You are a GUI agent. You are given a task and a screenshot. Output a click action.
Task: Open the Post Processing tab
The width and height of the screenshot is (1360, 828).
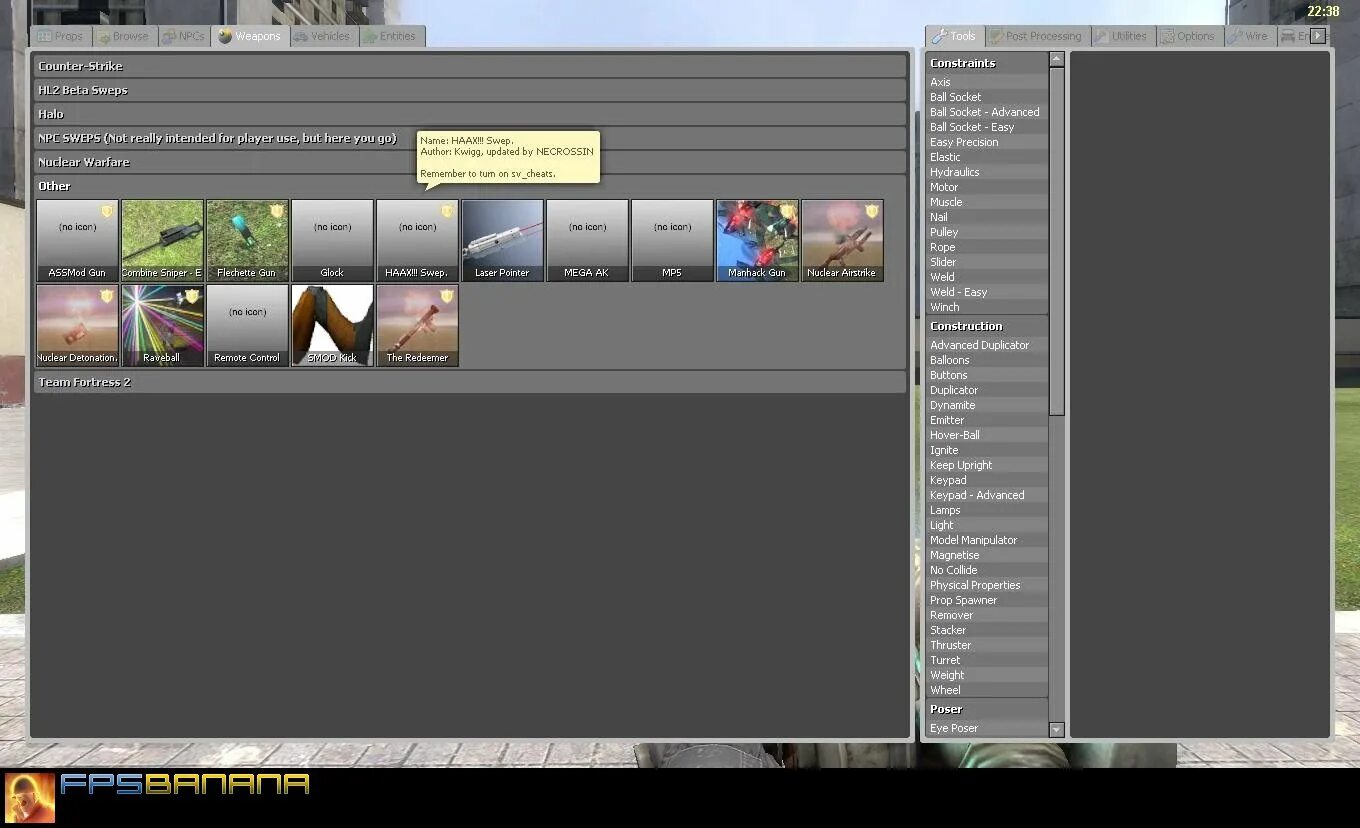click(x=1037, y=36)
